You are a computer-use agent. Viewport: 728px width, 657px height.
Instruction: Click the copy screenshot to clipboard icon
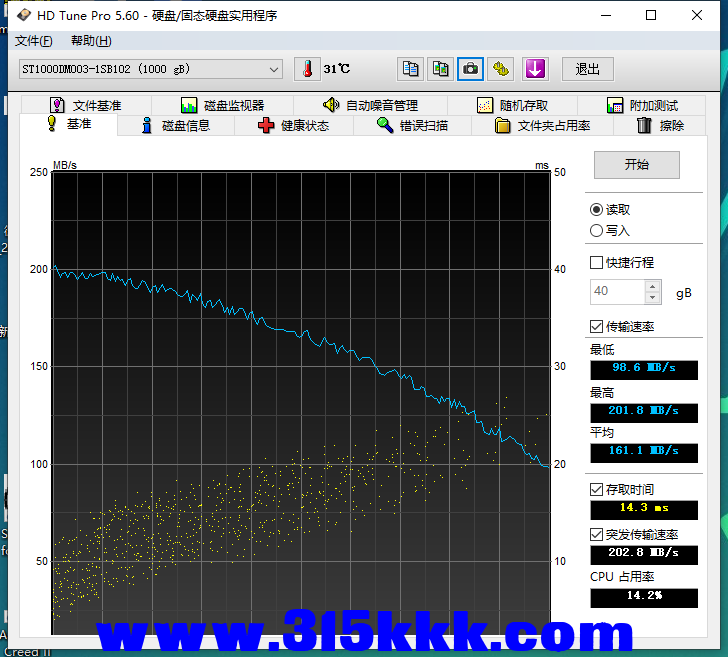tap(440, 69)
